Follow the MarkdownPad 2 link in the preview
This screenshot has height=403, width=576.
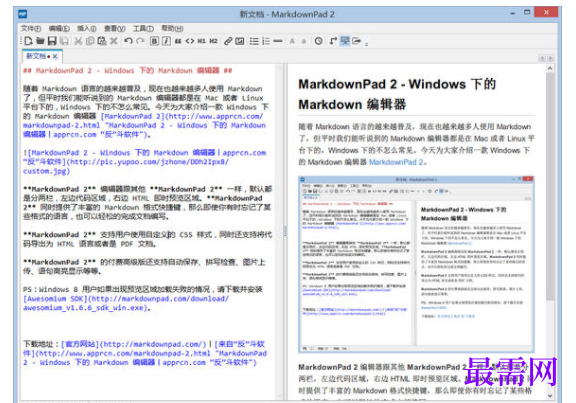(x=396, y=162)
